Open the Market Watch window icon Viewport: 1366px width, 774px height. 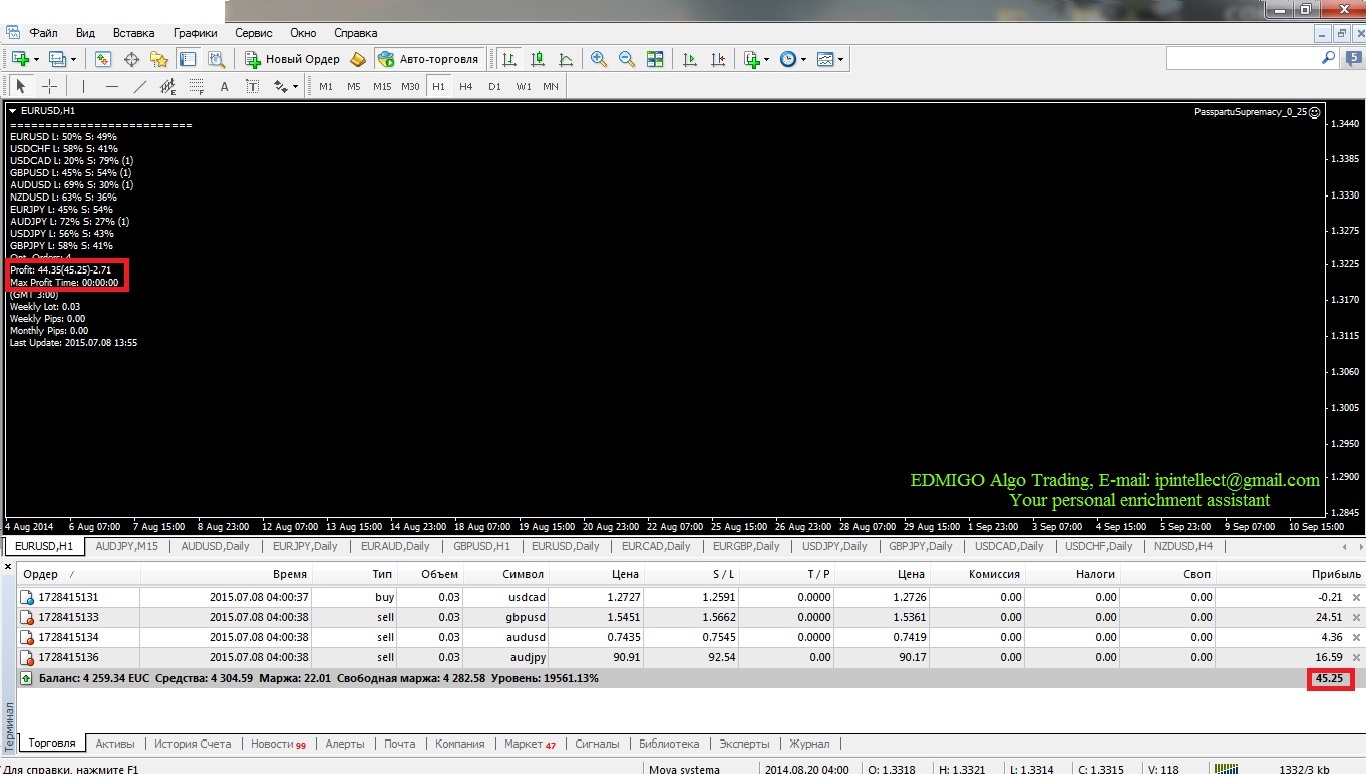pyautogui.click(x=102, y=59)
